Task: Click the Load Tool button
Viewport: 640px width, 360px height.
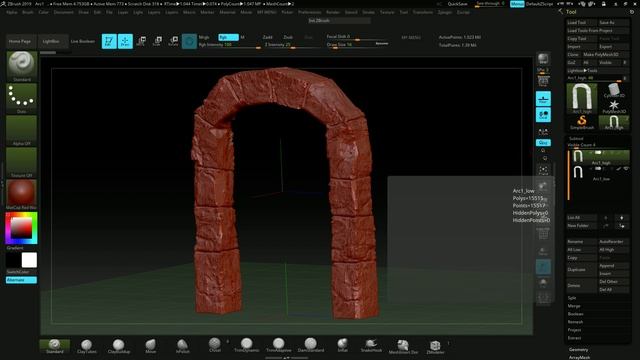Action: [x=582, y=22]
